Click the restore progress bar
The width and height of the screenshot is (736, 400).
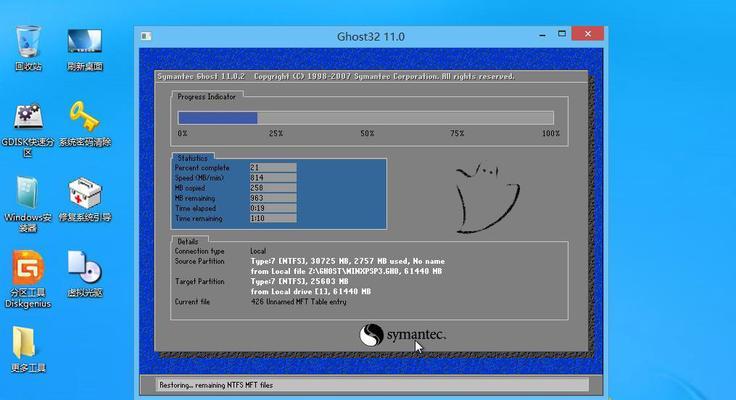point(366,117)
